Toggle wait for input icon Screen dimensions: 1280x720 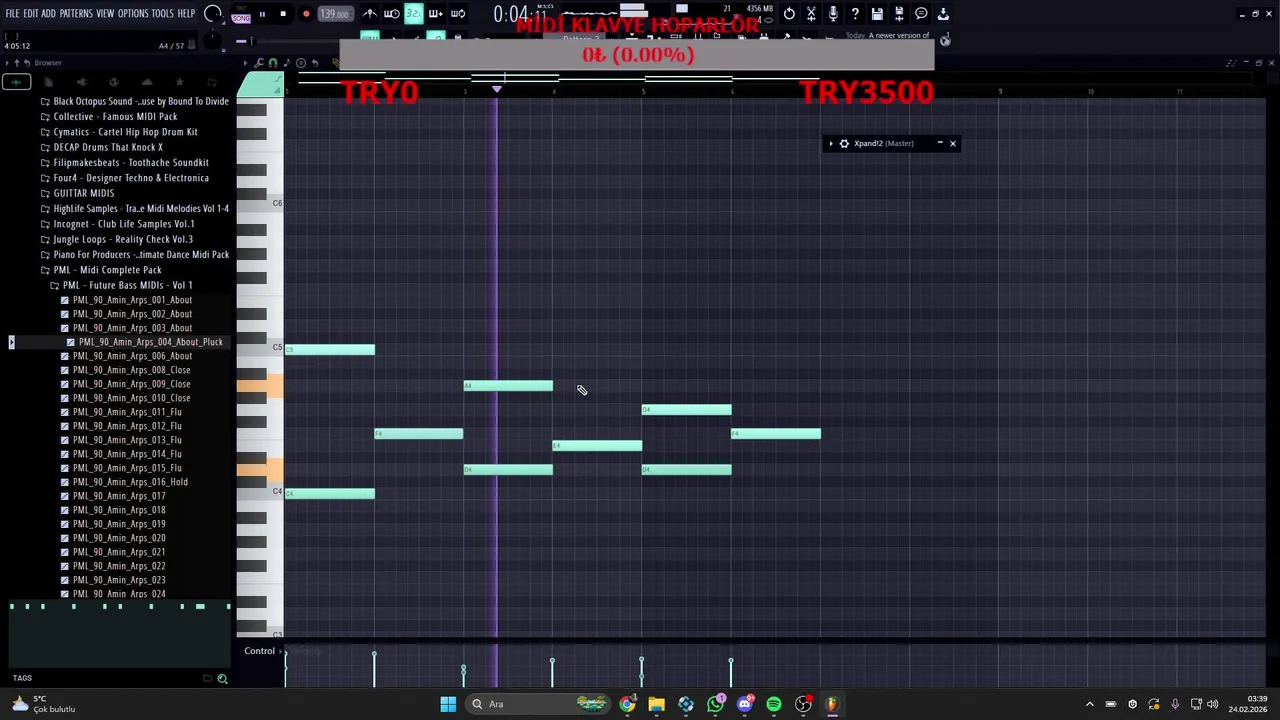(392, 14)
